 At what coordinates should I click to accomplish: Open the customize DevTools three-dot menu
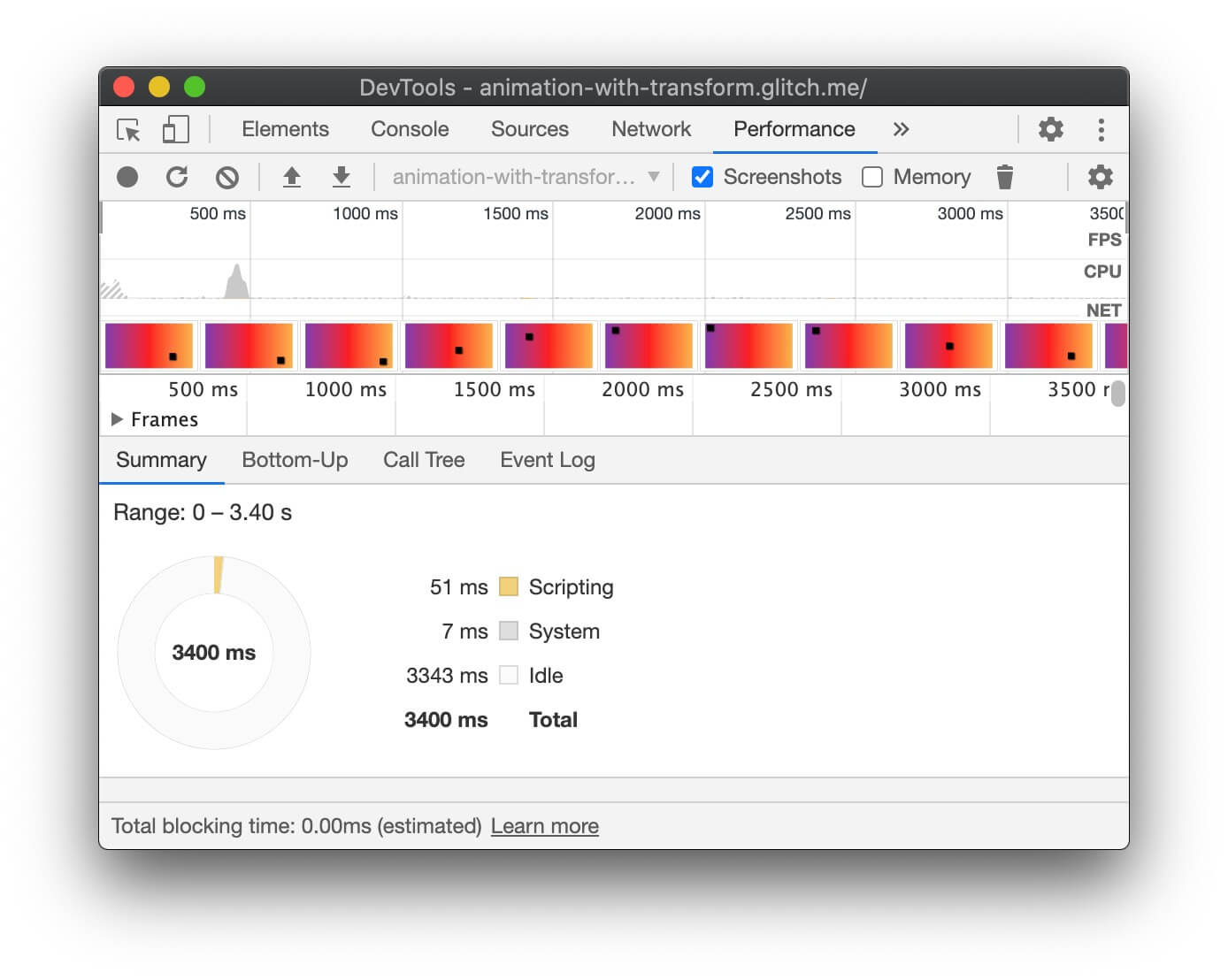(1101, 129)
